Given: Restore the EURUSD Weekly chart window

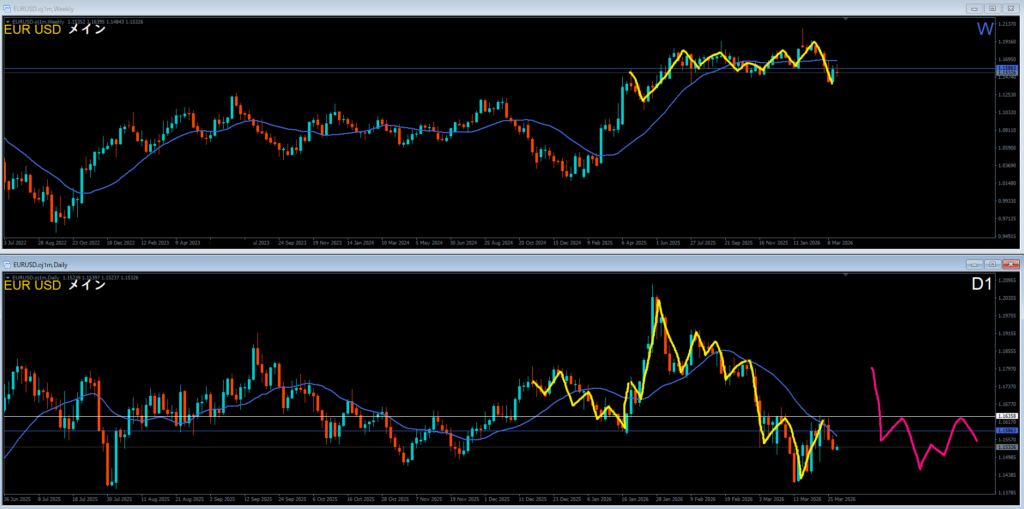Looking at the screenshot, I should click(x=993, y=8).
